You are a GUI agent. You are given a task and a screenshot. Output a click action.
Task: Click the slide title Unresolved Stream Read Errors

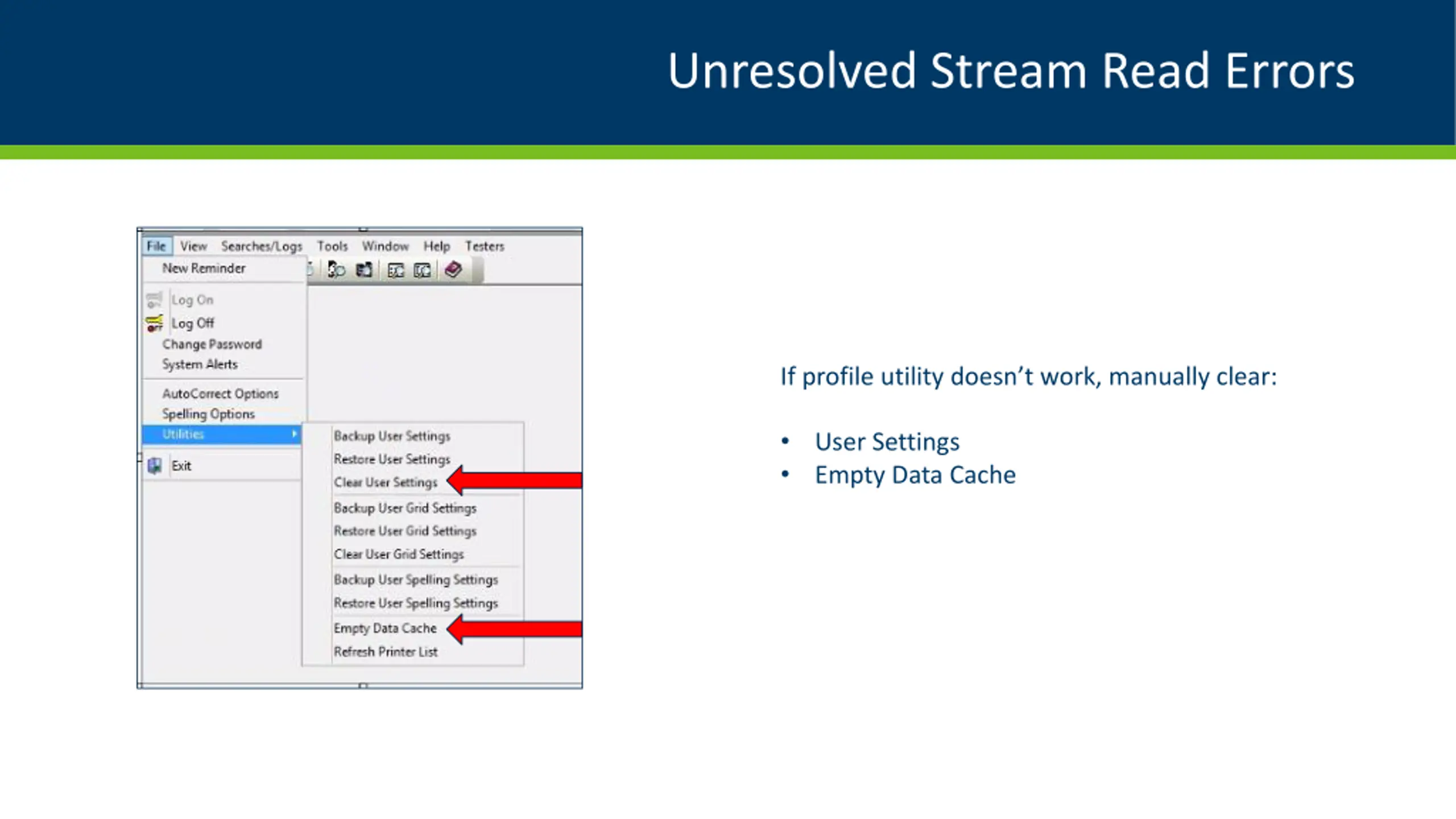tap(1011, 71)
